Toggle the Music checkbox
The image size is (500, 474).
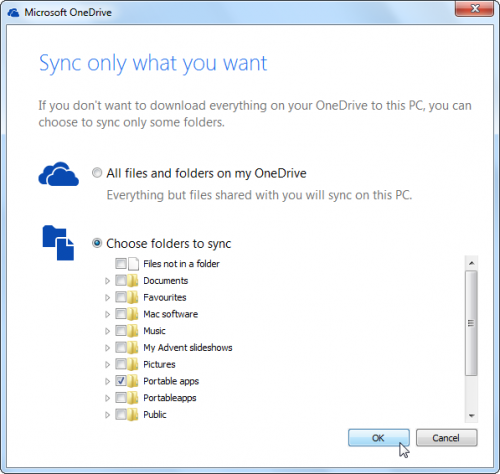121,331
